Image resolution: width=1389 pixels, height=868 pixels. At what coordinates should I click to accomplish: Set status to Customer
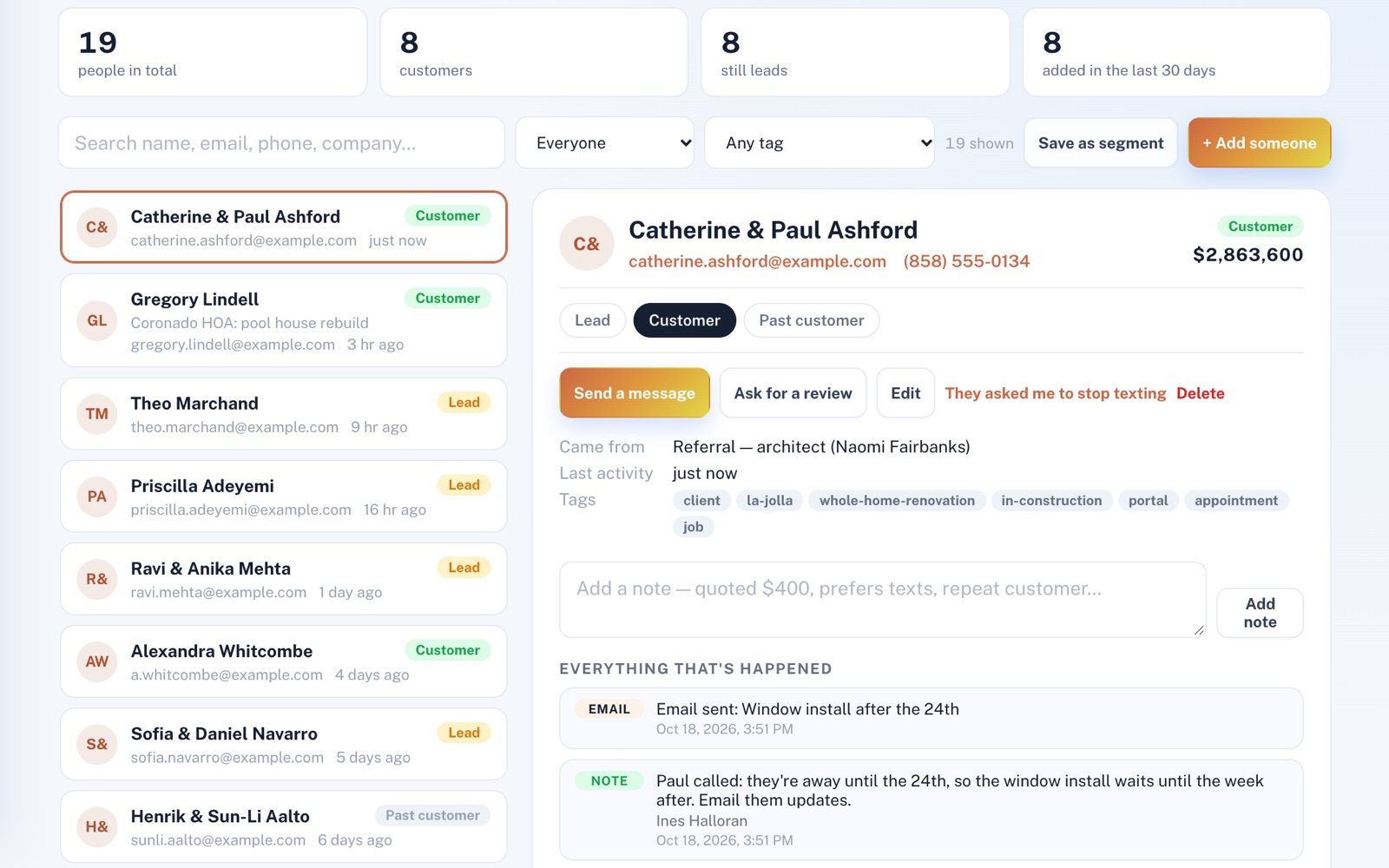click(684, 320)
